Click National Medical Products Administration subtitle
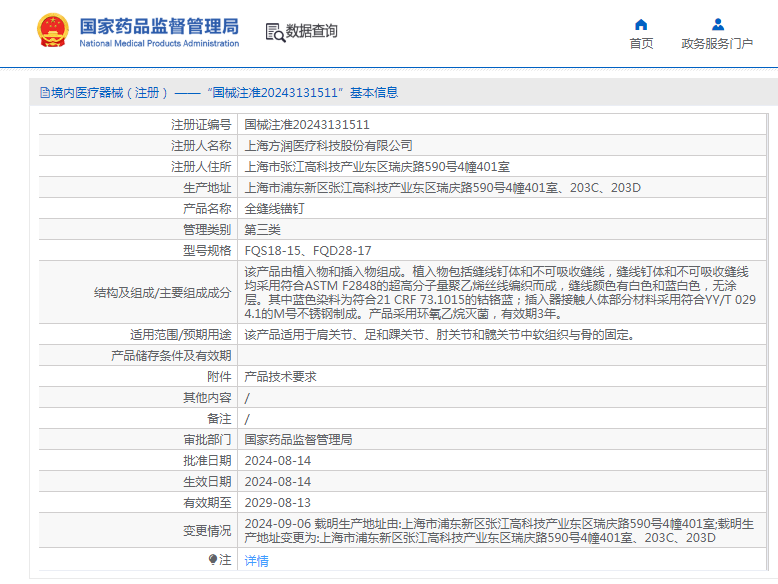 point(159,44)
